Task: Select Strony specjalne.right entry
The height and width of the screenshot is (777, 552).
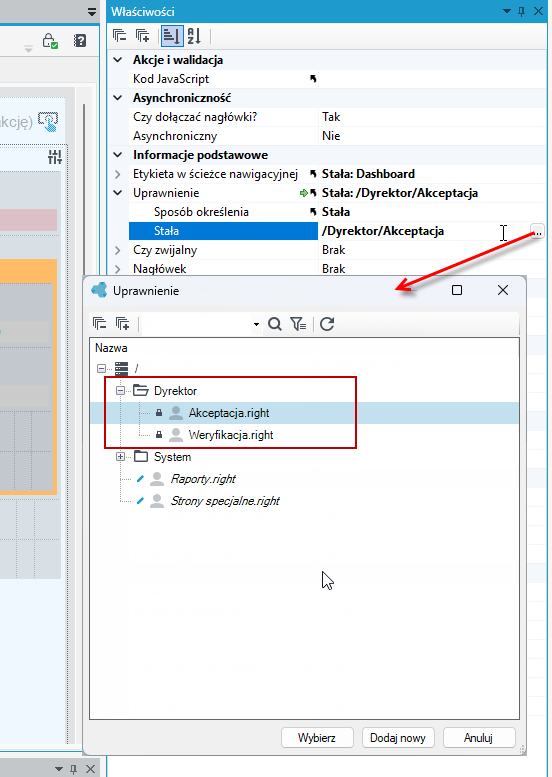Action: 225,500
